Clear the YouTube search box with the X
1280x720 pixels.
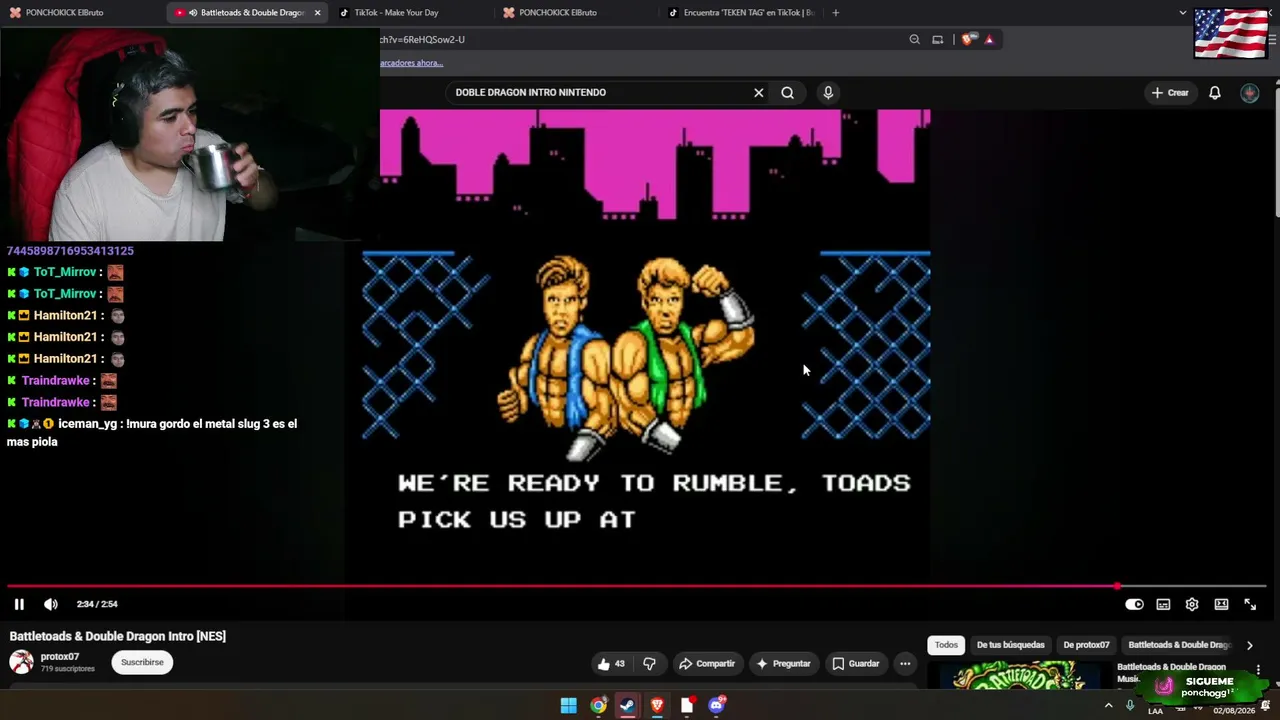point(759,92)
